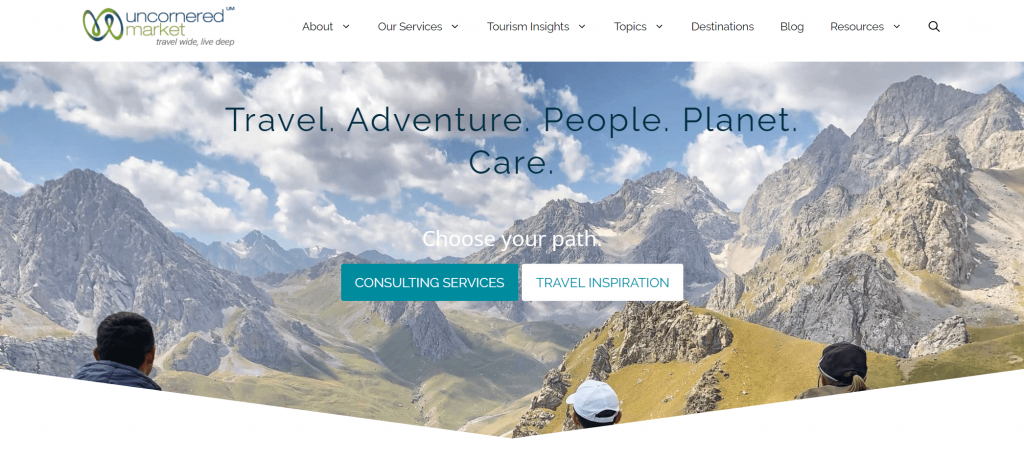Select the Topics menu item

630,27
